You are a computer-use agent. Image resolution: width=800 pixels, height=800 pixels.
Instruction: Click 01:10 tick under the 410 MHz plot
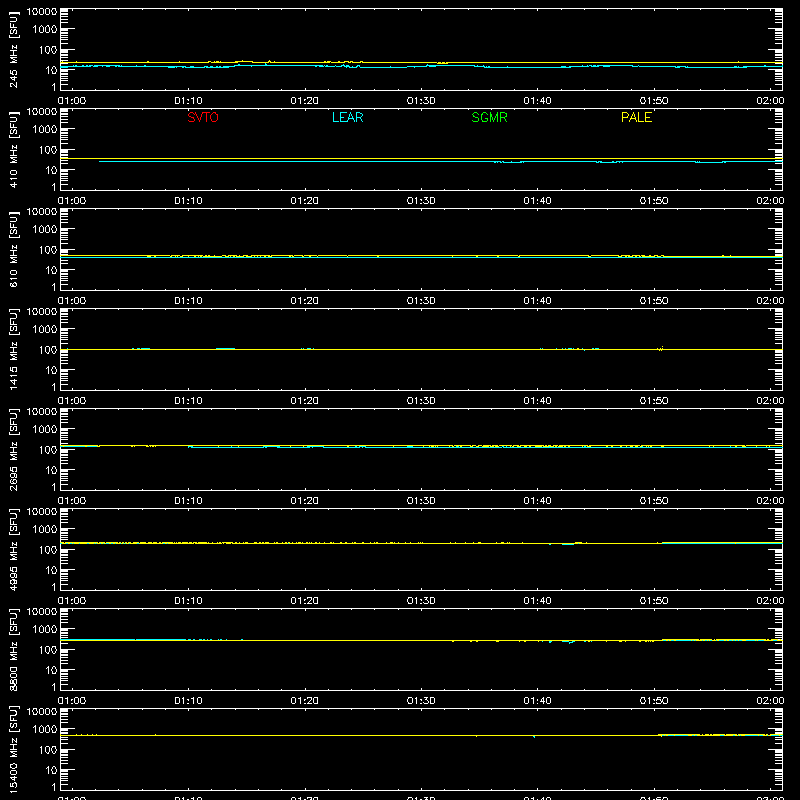tap(188, 201)
